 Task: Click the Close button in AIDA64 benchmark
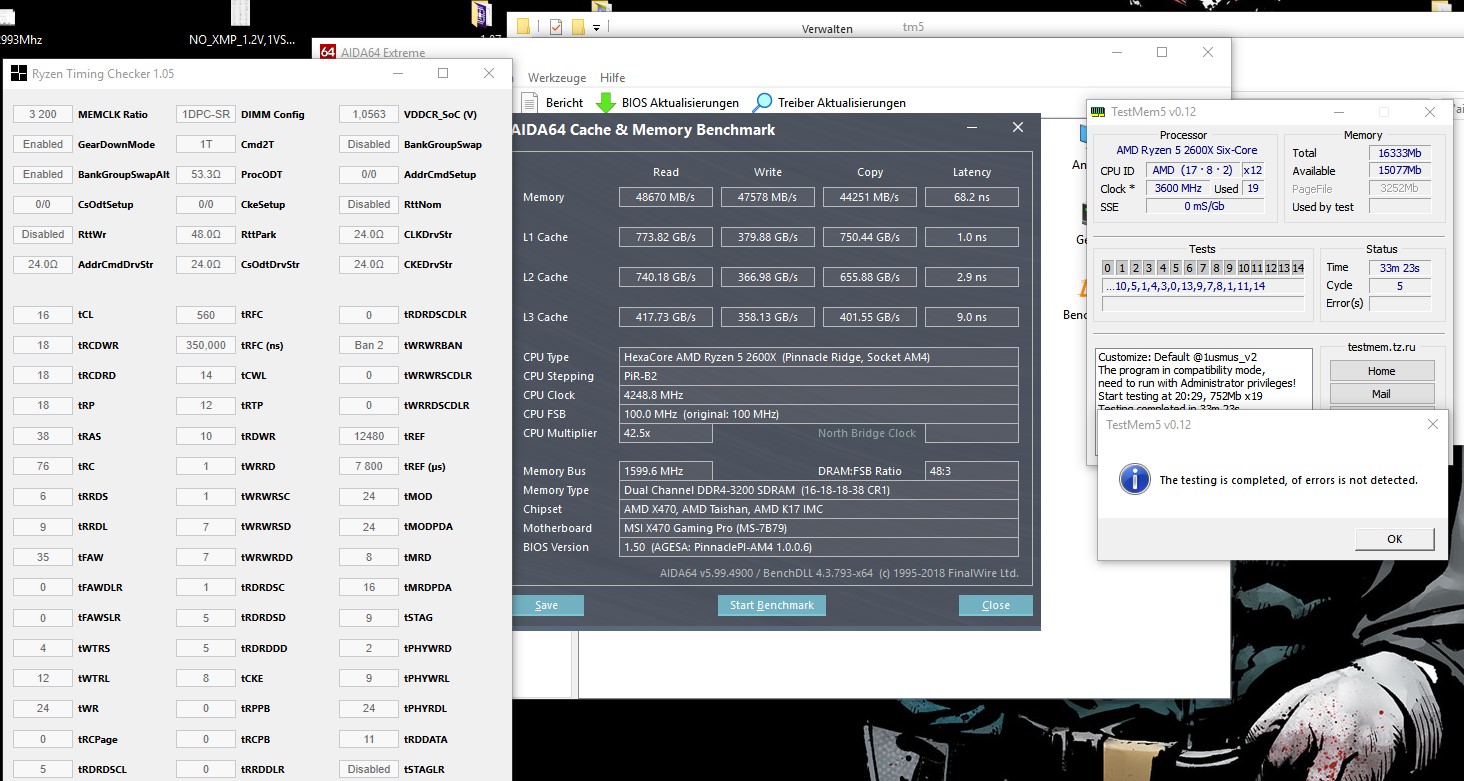[x=995, y=605]
